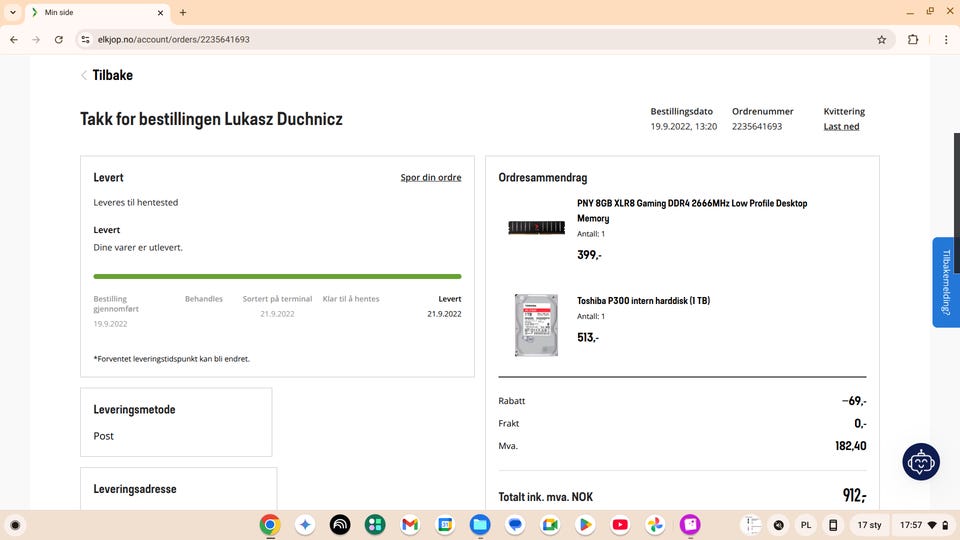Image resolution: width=960 pixels, height=540 pixels.
Task: Open Google Photos from the shelf
Action: tap(655, 525)
